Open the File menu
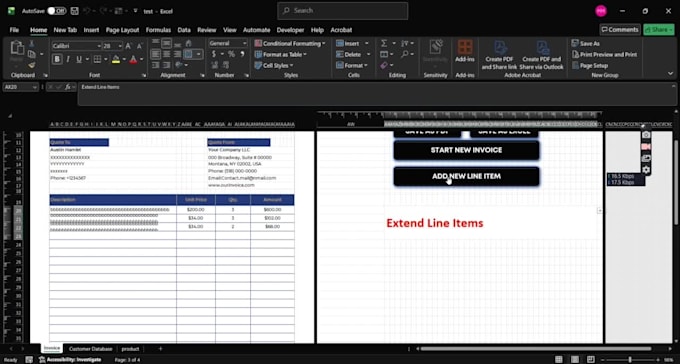 [14, 30]
